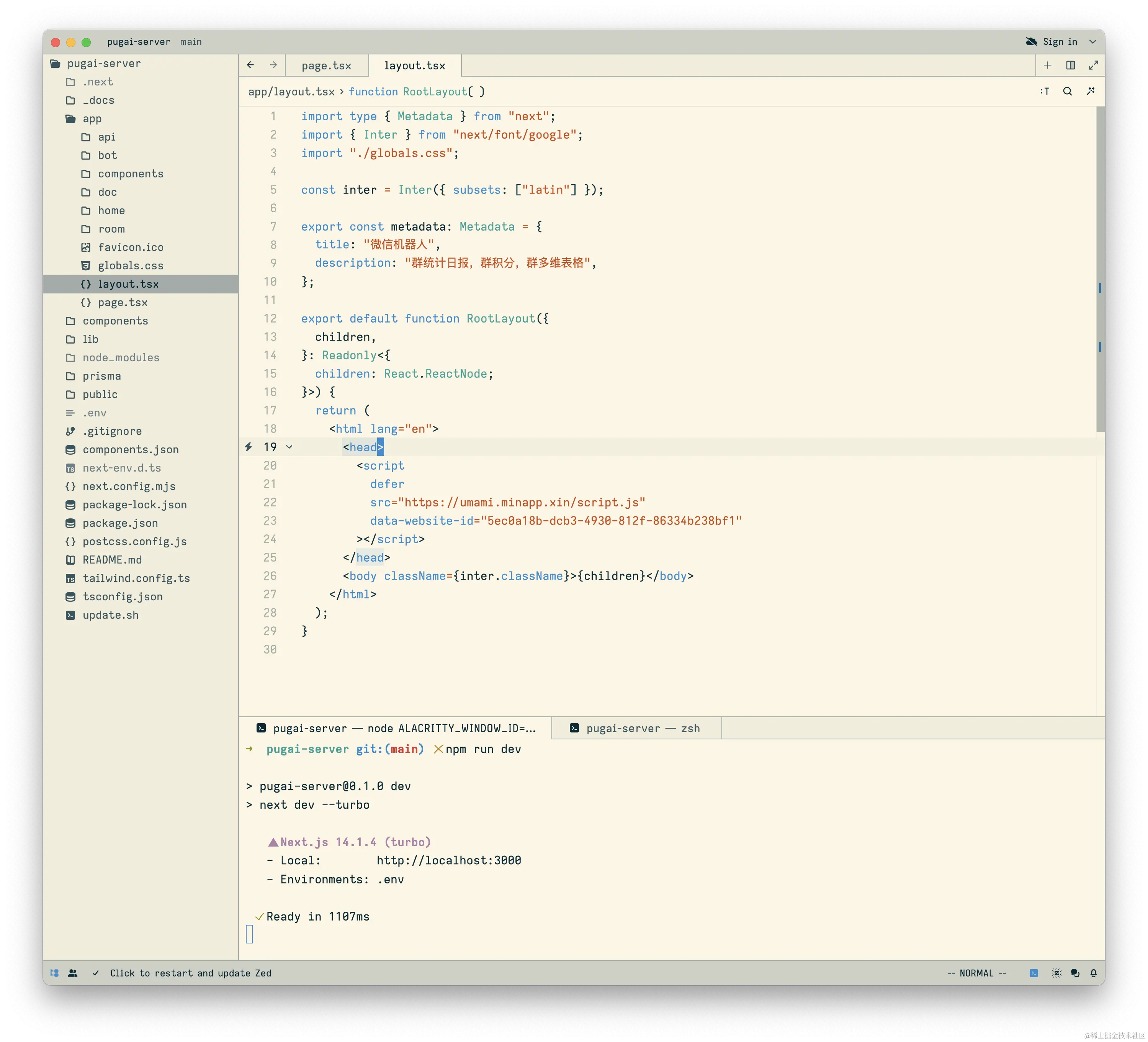The image size is (1148, 1042).
Task: Open the Sign in dropdown chevron
Action: 1093,42
